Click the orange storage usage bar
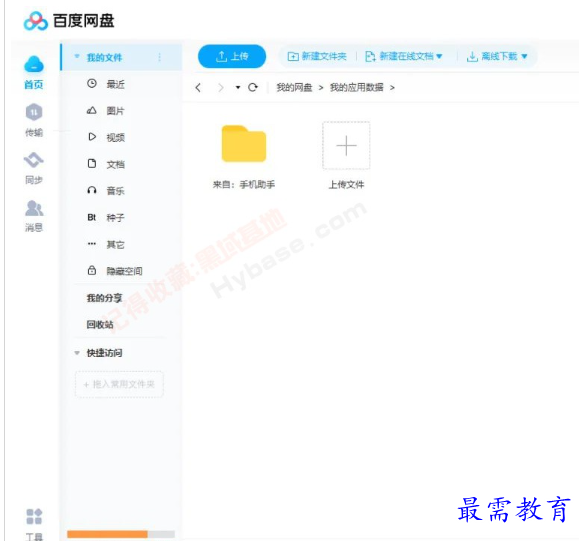579x541 pixels. coord(107,534)
